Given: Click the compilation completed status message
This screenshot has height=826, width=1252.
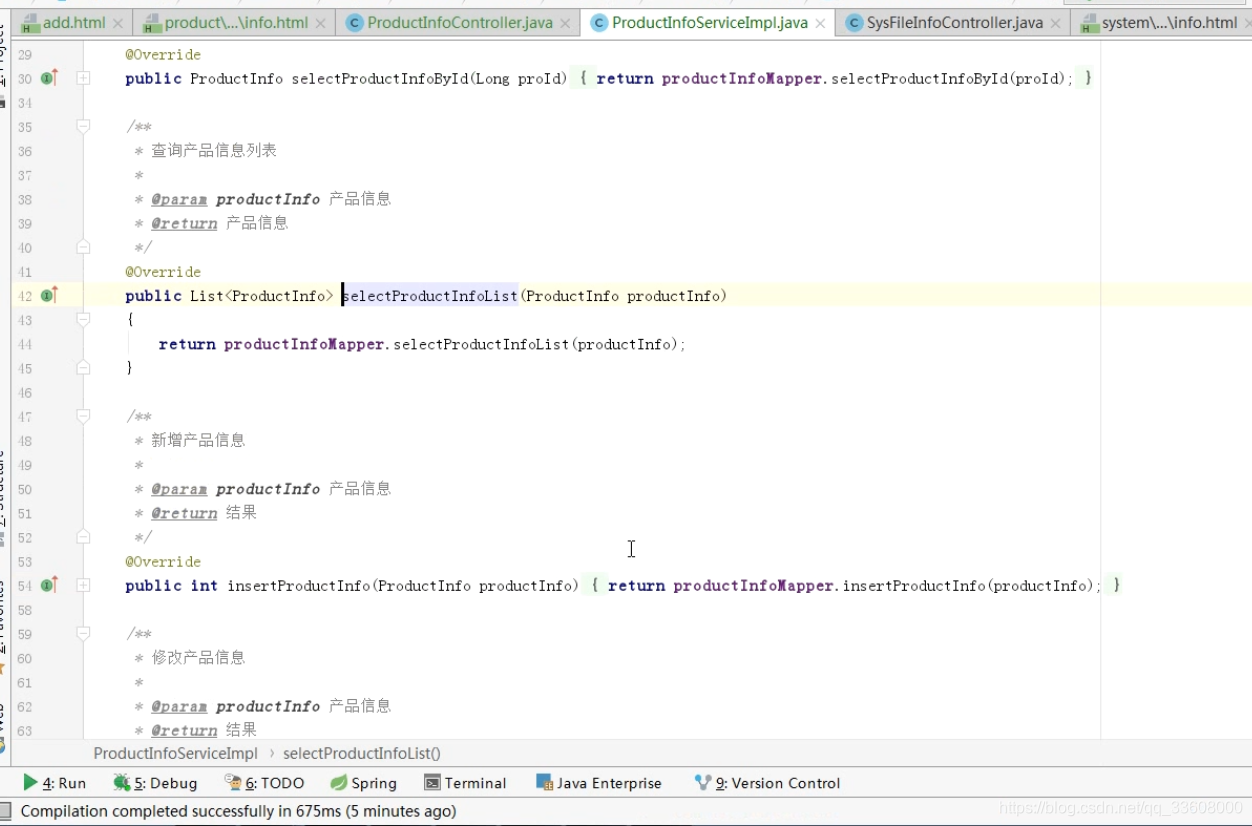Looking at the screenshot, I should click(x=238, y=811).
